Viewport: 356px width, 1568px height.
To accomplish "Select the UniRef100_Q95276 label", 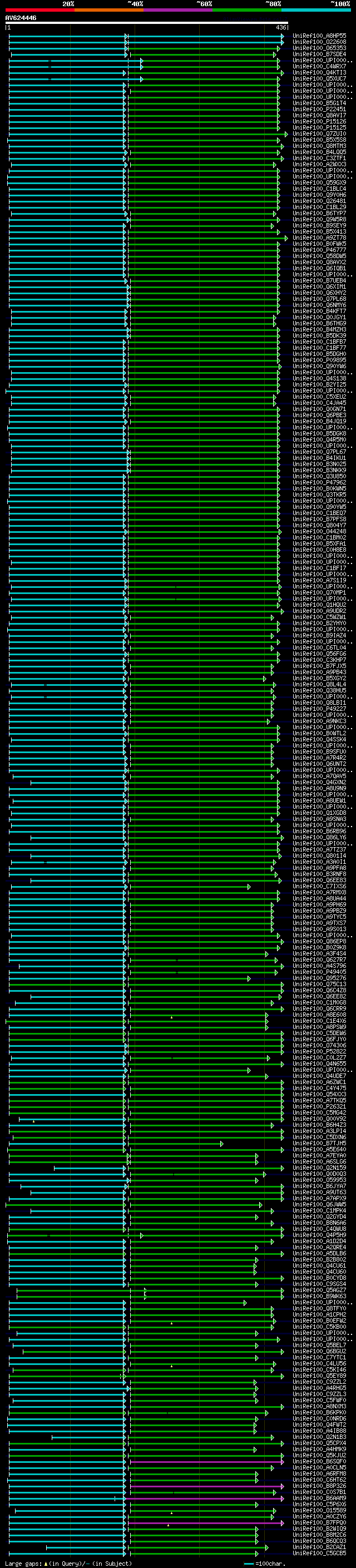I will point(319,977).
